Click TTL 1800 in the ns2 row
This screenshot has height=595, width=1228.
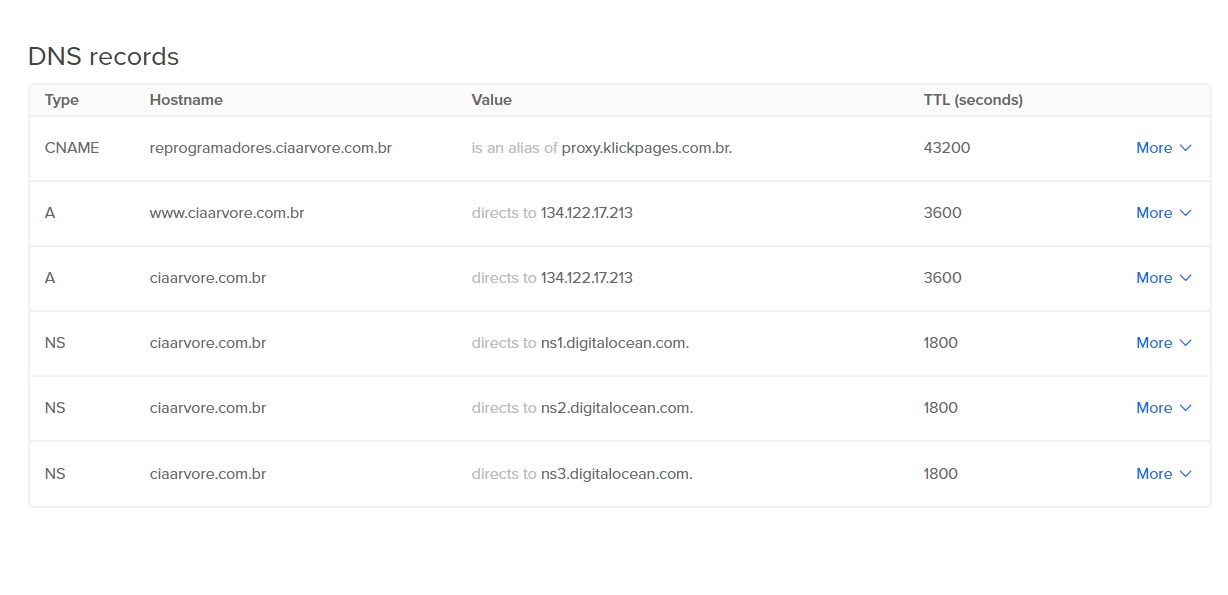tap(941, 408)
